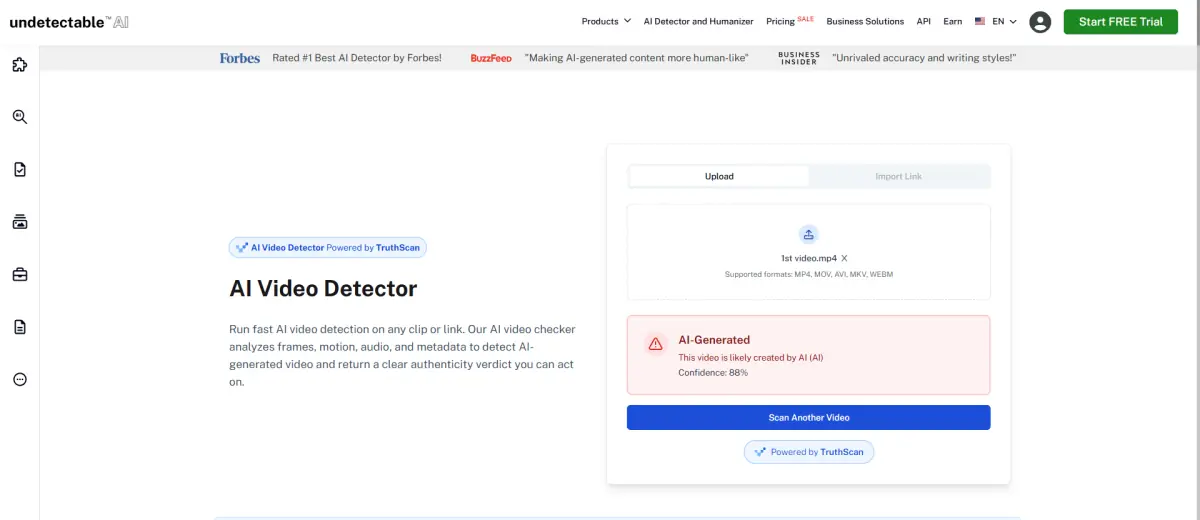Open AI Detector and Humanizer menu item

coord(698,21)
